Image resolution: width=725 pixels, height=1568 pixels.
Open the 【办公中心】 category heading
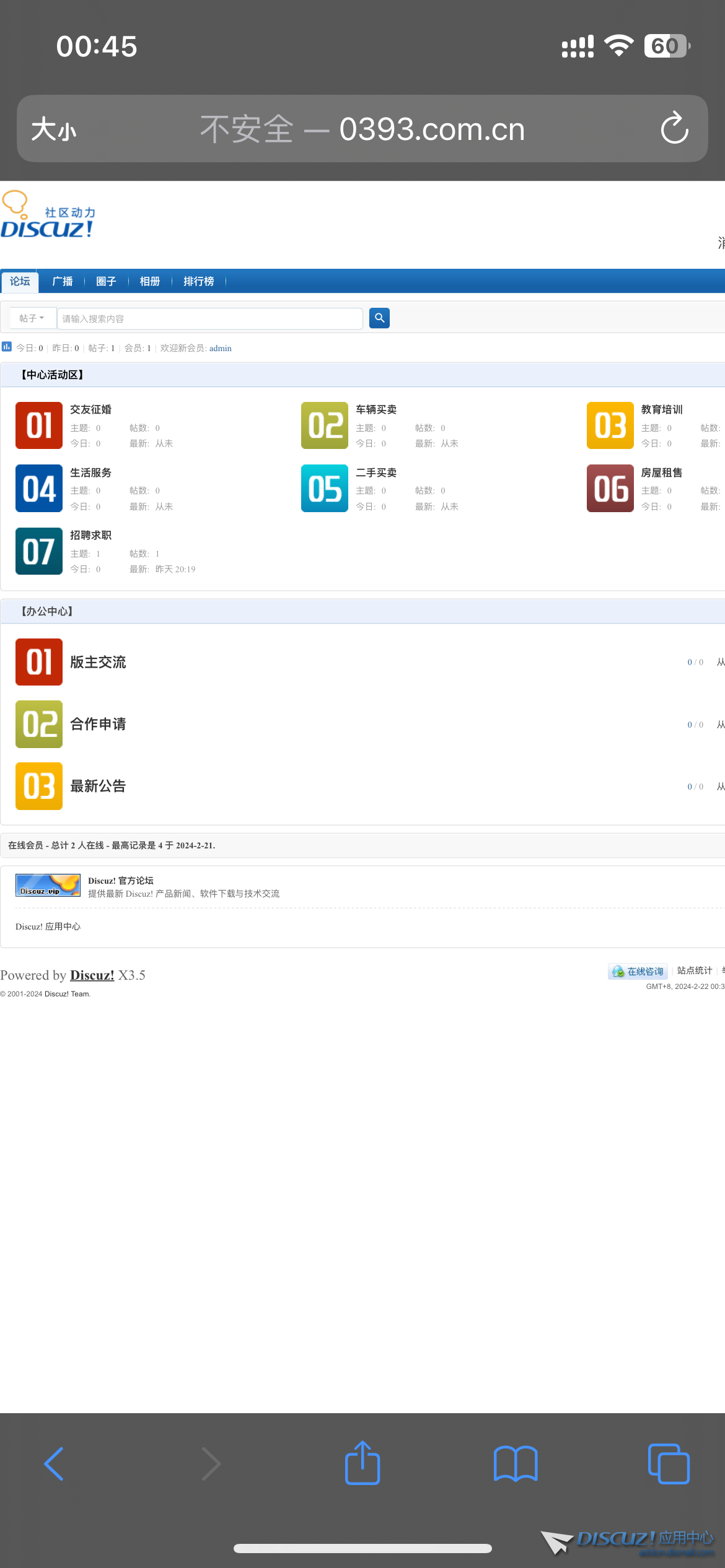tap(47, 611)
